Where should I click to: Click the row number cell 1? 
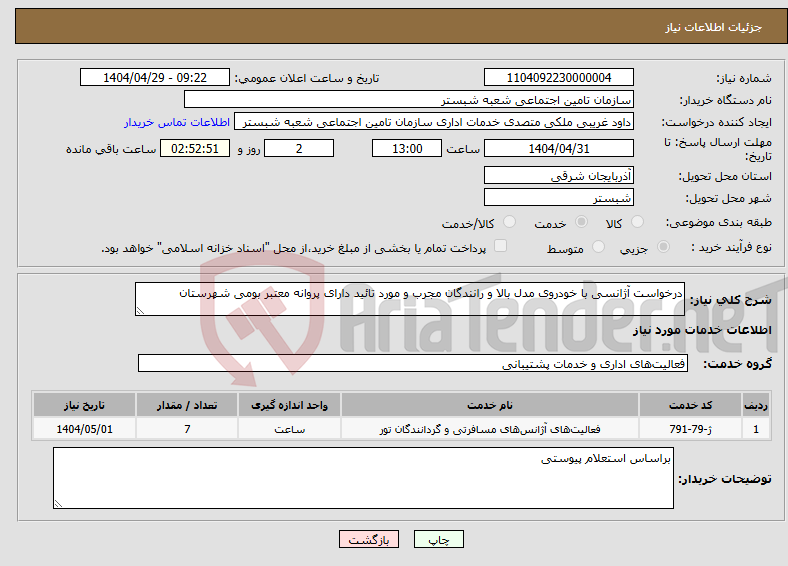(x=756, y=429)
